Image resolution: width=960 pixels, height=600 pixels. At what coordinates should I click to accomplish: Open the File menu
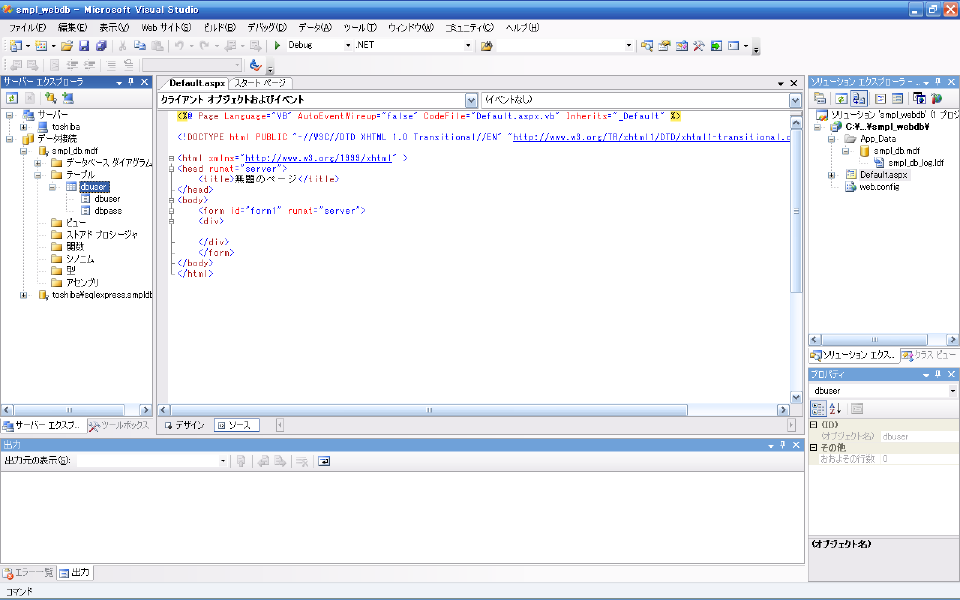[27, 28]
